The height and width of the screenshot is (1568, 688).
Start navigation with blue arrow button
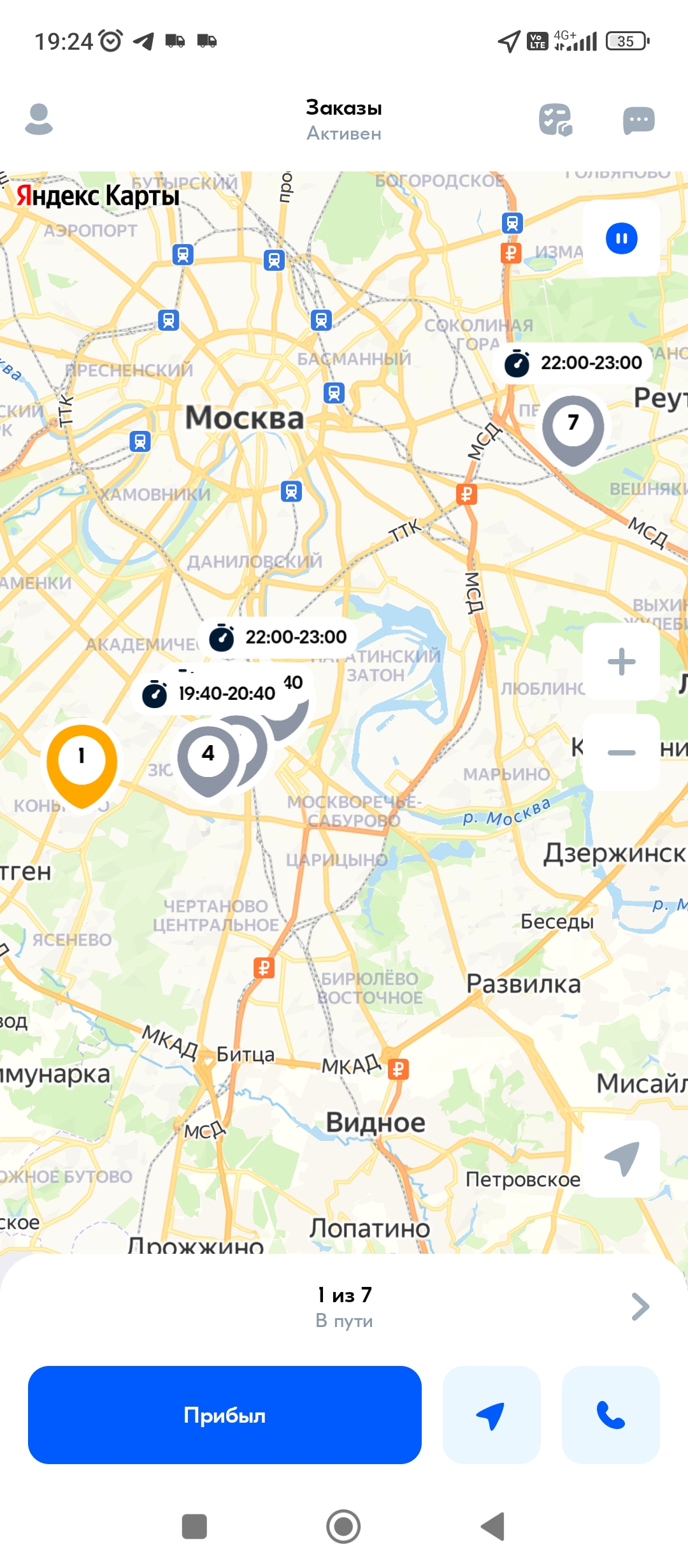coord(491,1415)
